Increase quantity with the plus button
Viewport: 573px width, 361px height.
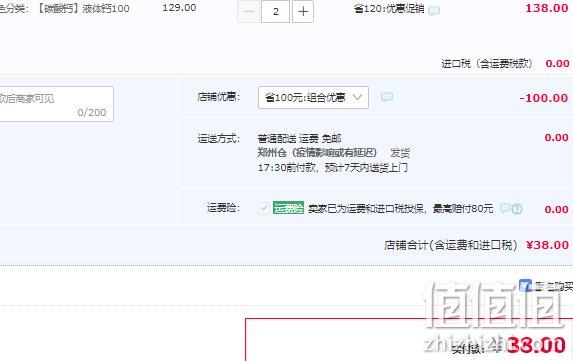pyautogui.click(x=303, y=11)
